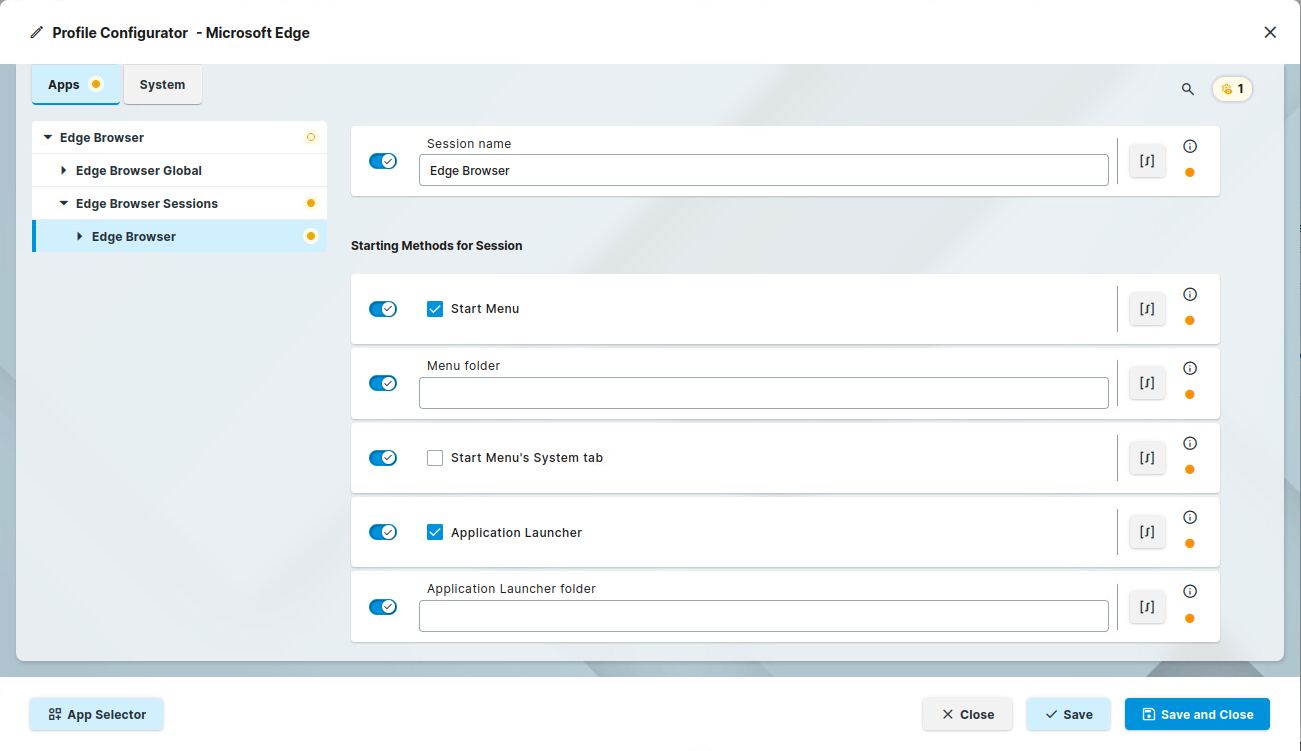Open the template key button for Start Menu
The height and width of the screenshot is (751, 1301).
[x=1147, y=309]
